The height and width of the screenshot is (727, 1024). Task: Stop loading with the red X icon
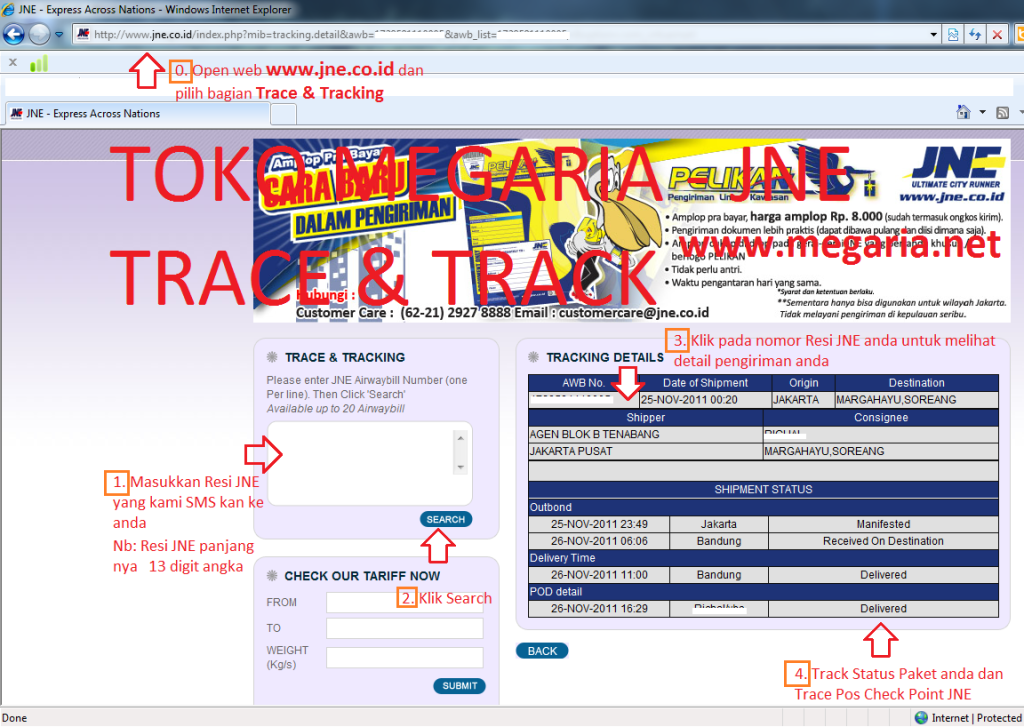pos(997,35)
